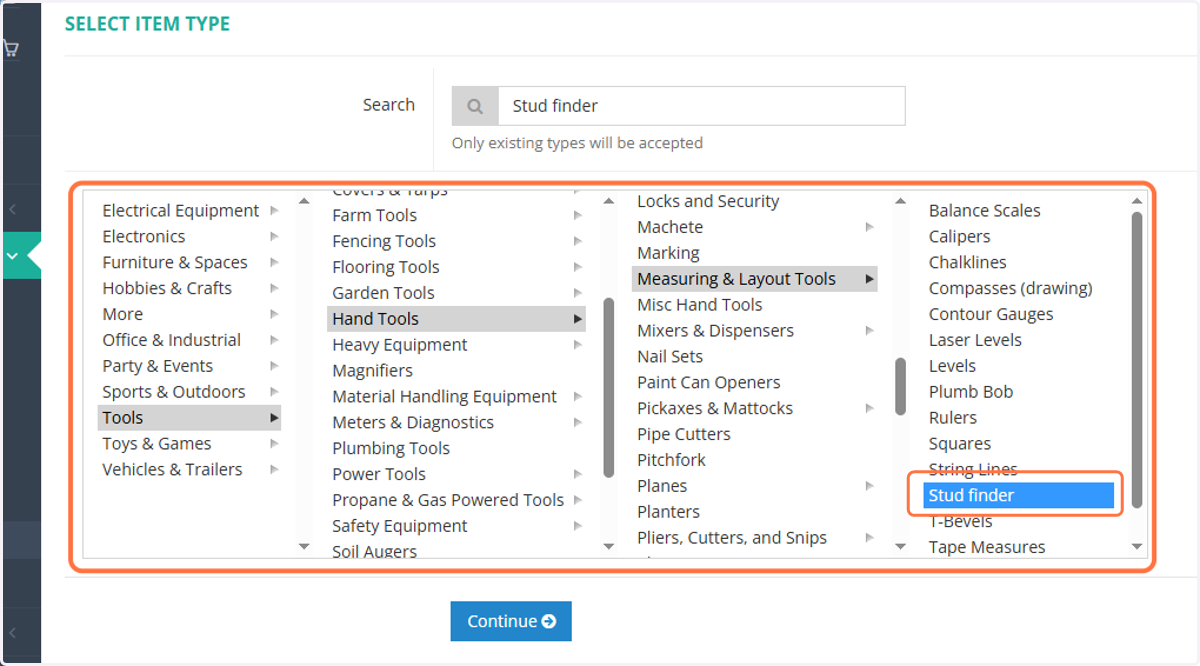Choose Heavy Equipment subcategory
This screenshot has width=1200, height=666.
400,345
